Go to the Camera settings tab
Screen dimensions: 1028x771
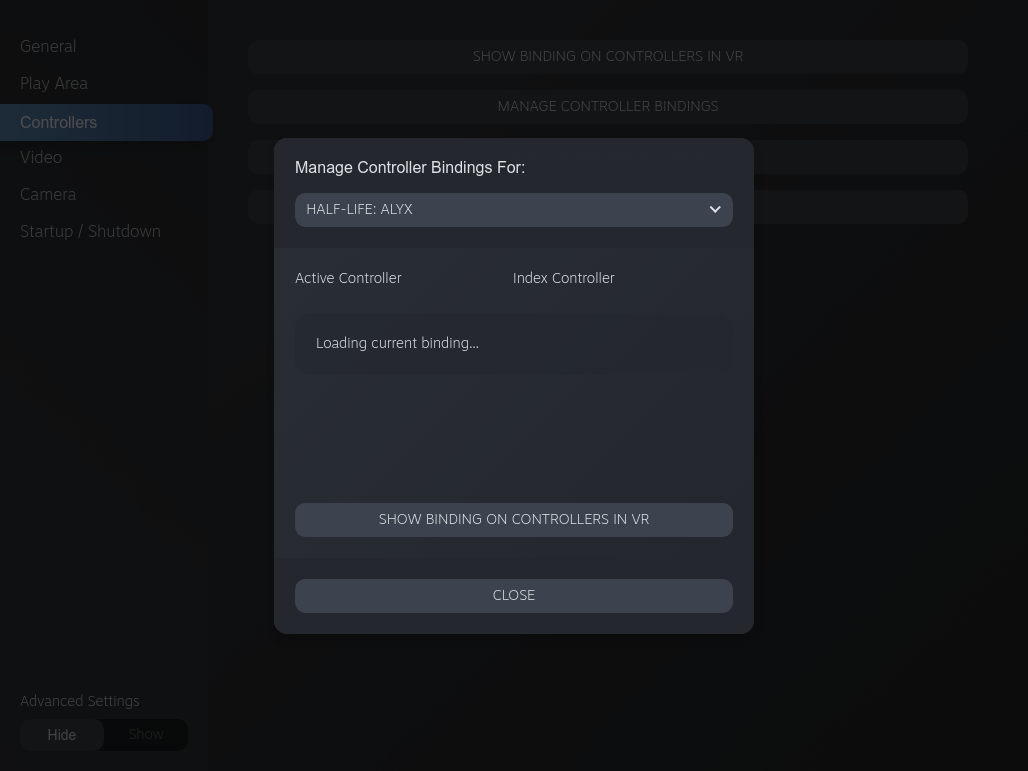coord(48,195)
